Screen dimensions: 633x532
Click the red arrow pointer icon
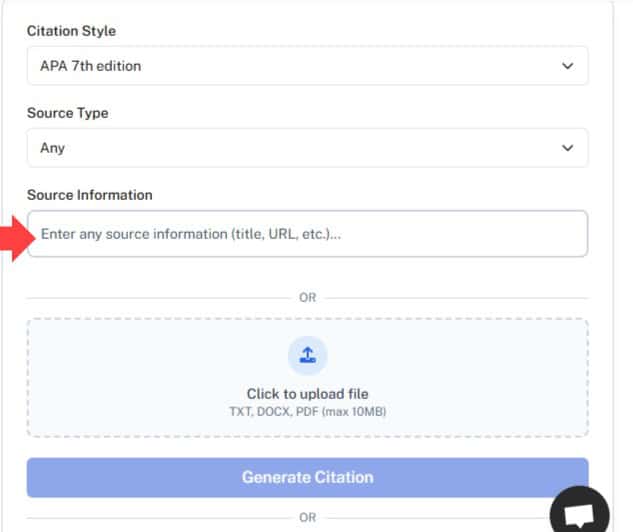point(12,236)
